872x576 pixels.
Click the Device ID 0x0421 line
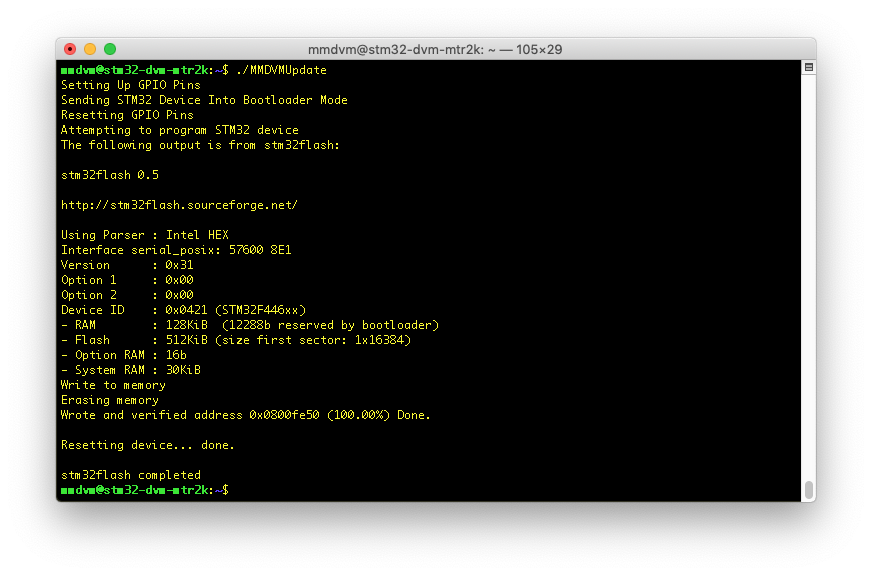click(x=184, y=310)
